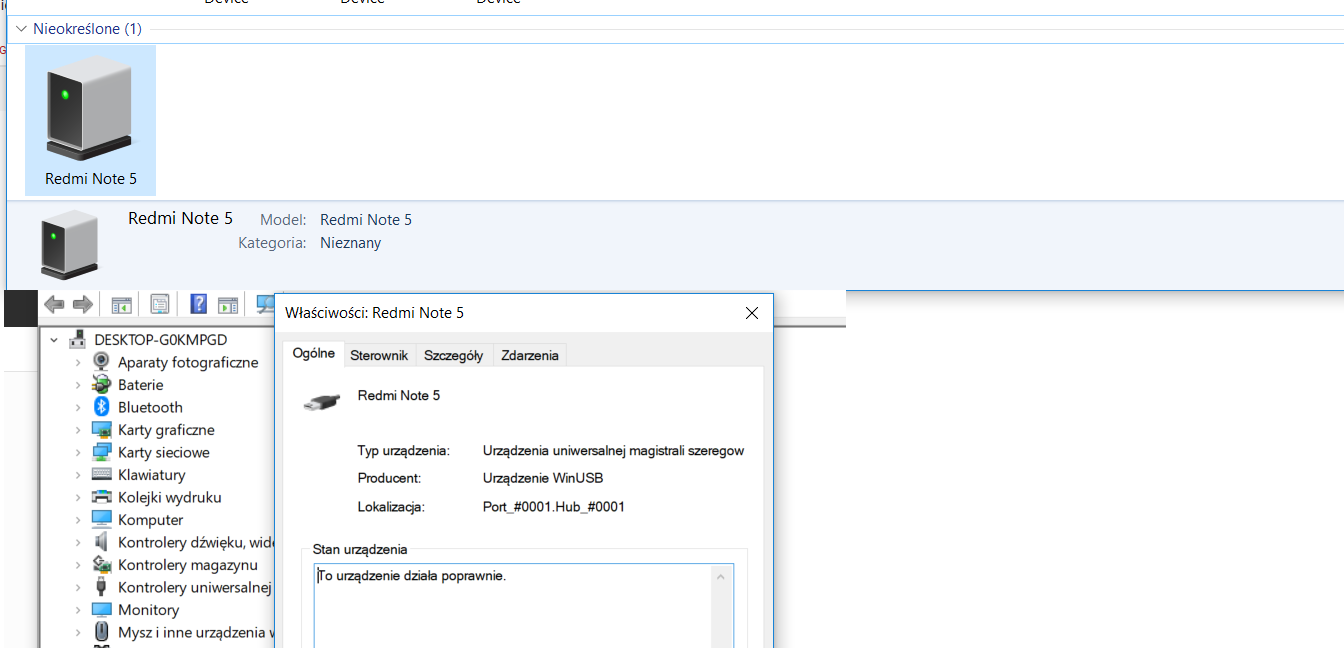Expand the Karty graficzne category

click(78, 430)
